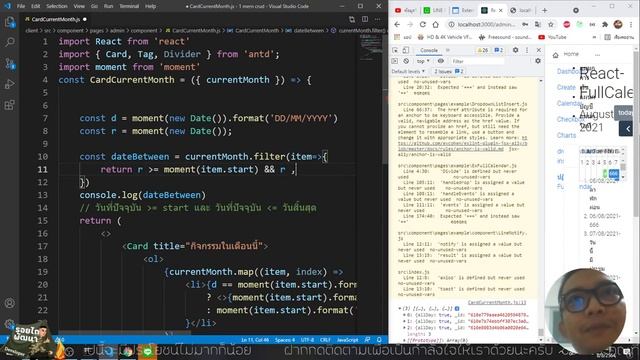The height and width of the screenshot is (360, 640).
Task: Open the Source Control view
Action: [9, 64]
